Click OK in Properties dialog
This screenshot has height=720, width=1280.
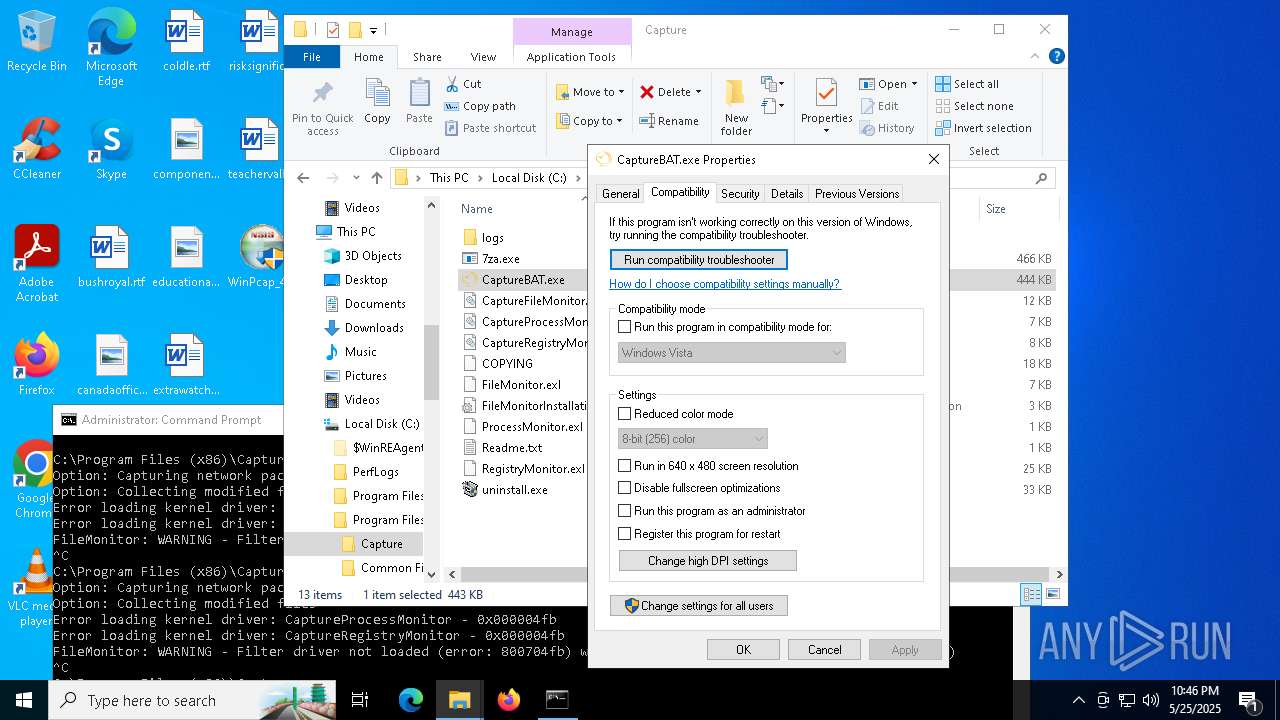(743, 650)
